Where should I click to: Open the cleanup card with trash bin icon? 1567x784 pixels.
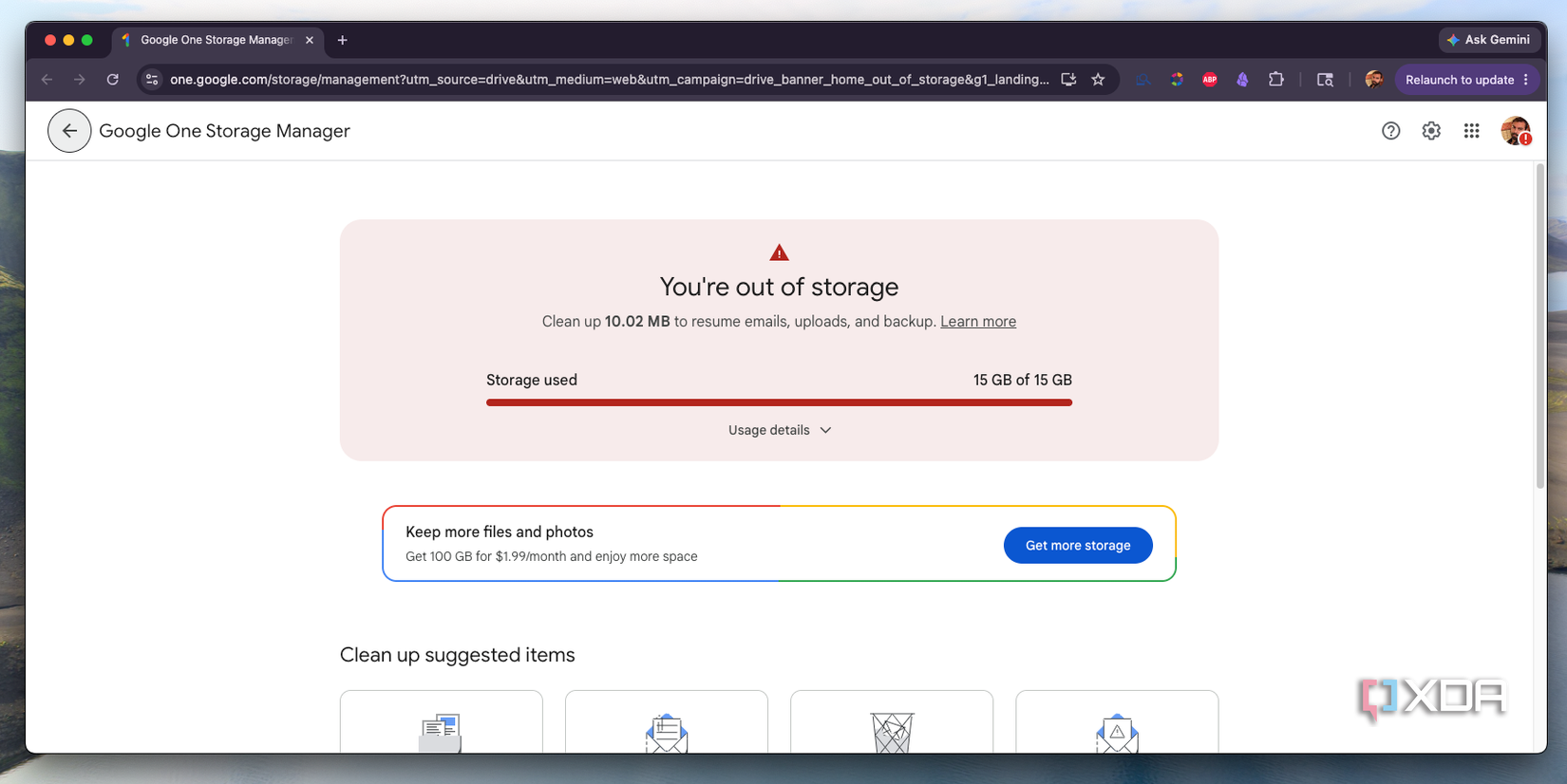click(892, 722)
